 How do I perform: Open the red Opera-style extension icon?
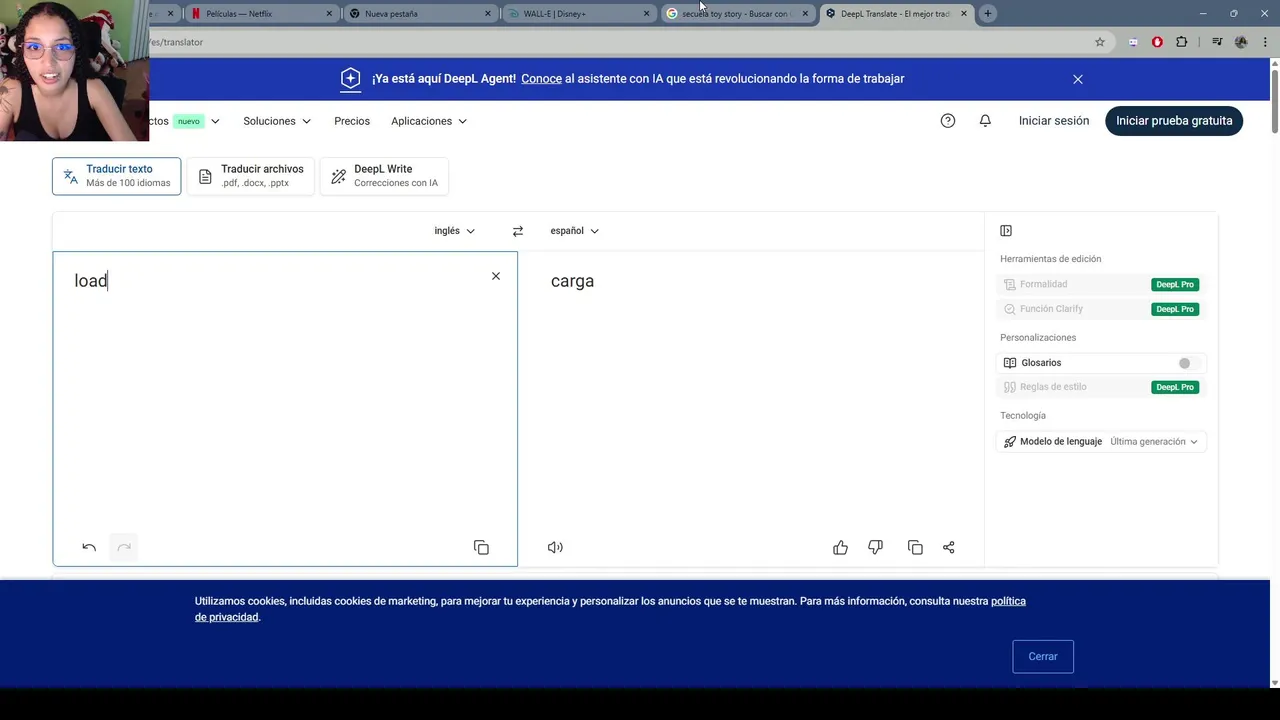pyautogui.click(x=1157, y=42)
